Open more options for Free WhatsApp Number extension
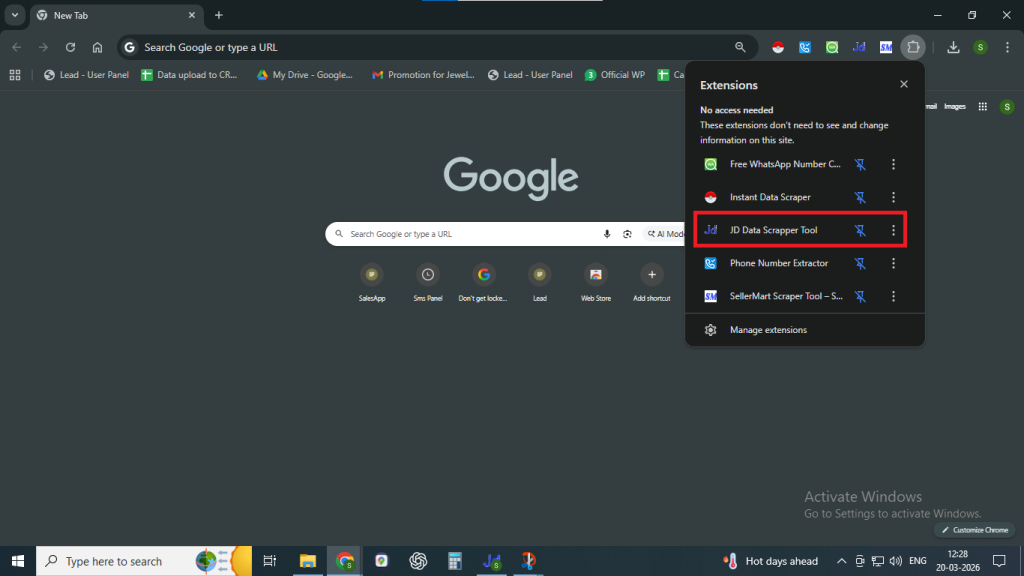This screenshot has height=576, width=1024. [893, 164]
